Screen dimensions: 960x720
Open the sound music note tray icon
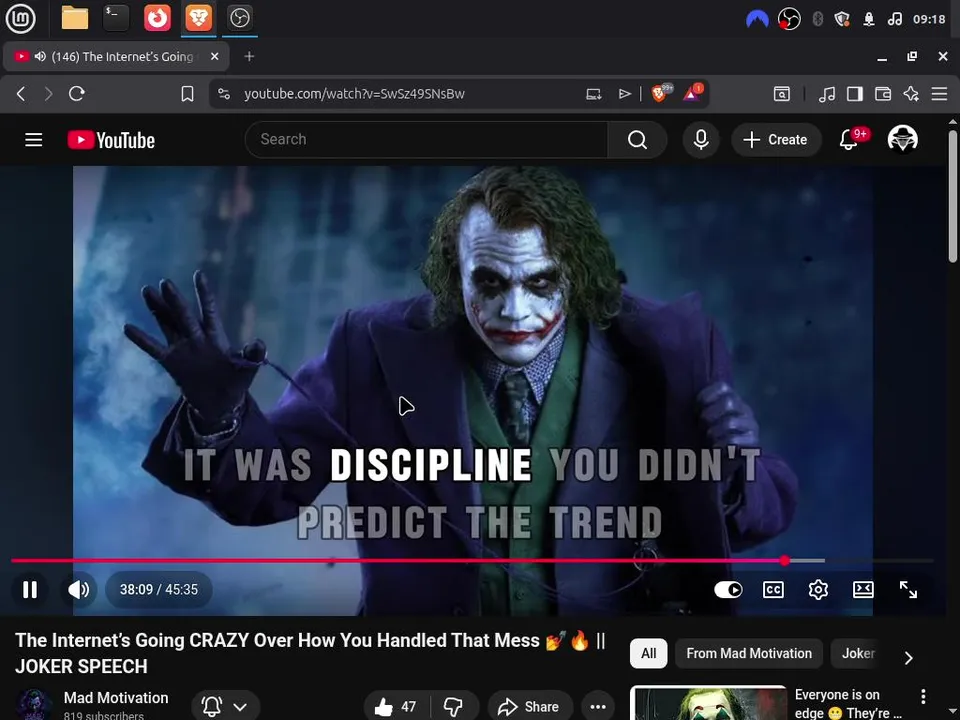click(894, 19)
